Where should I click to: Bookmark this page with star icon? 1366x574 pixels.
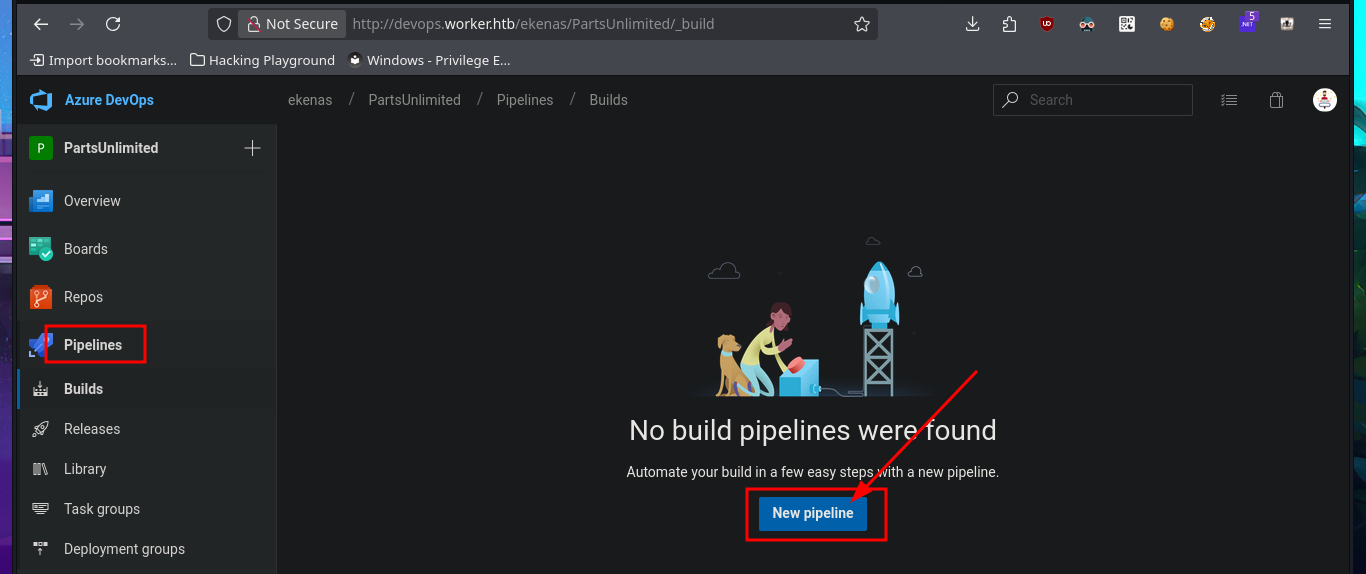(861, 24)
